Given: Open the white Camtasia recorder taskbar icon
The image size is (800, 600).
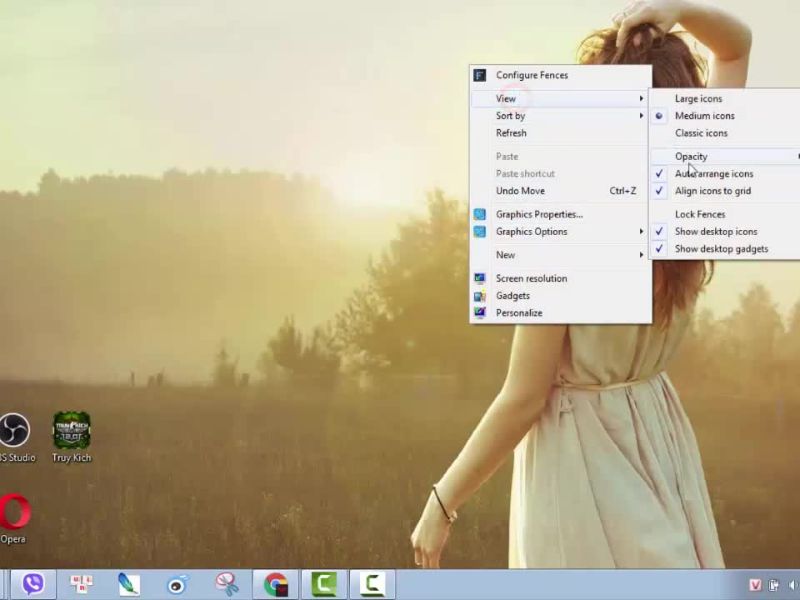Looking at the screenshot, I should (372, 584).
